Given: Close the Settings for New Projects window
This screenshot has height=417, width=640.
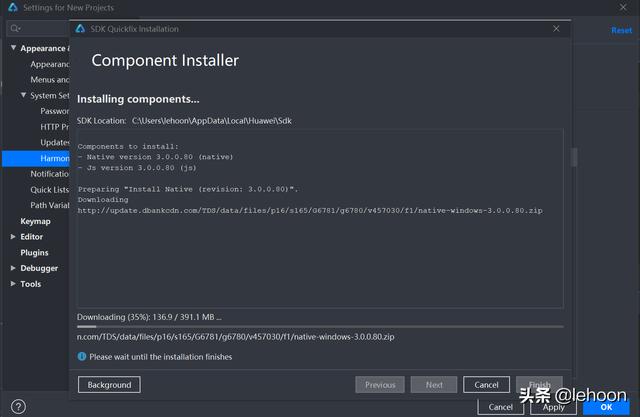Looking at the screenshot, I should point(623,7).
